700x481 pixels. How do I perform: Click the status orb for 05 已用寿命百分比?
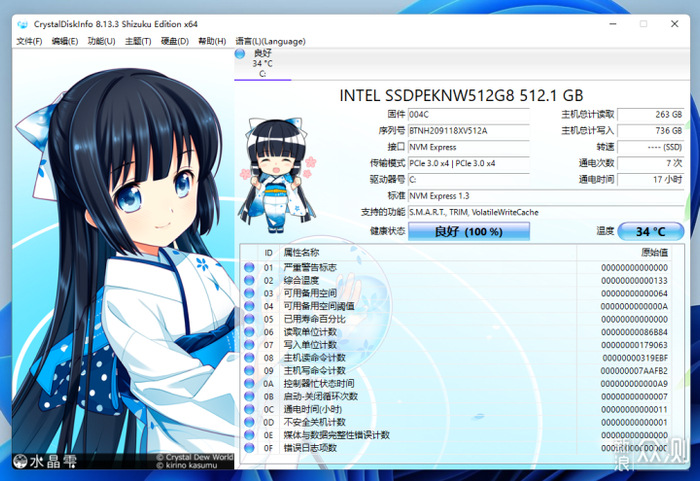coord(249,319)
